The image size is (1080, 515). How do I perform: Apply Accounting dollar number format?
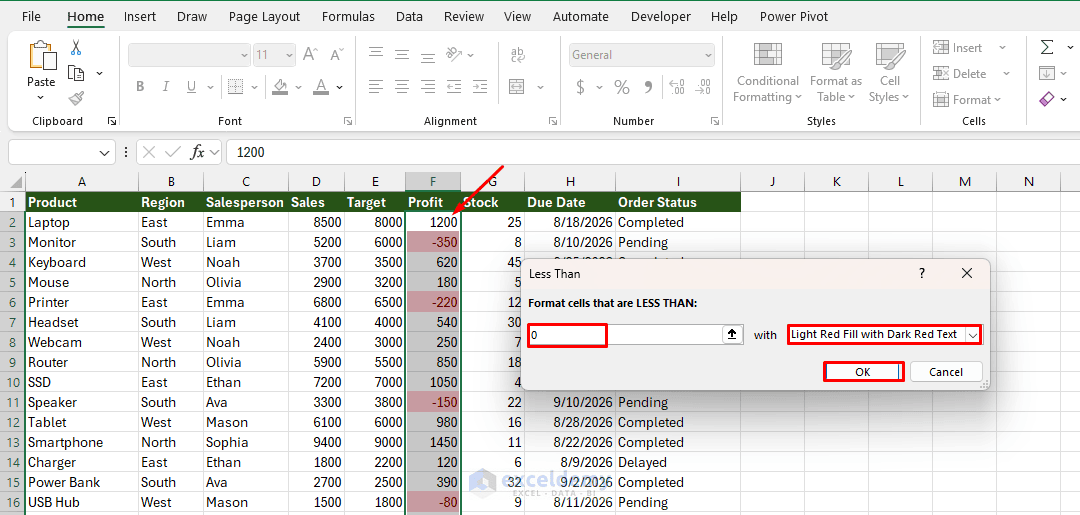tap(581, 87)
